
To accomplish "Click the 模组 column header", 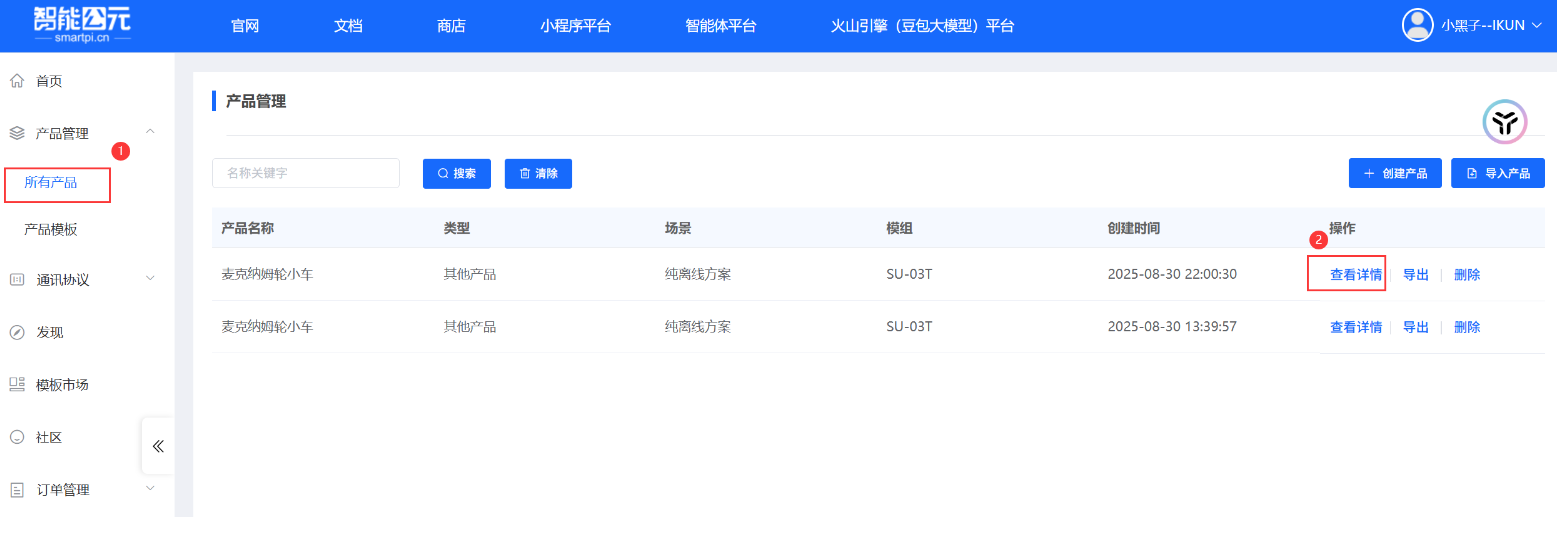I will coord(899,228).
